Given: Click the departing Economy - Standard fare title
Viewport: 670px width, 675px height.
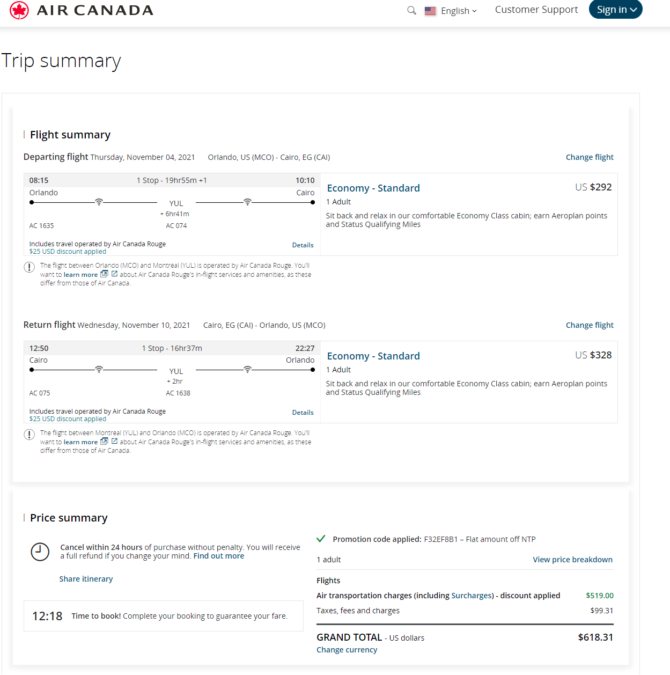Looking at the screenshot, I should click(x=373, y=188).
